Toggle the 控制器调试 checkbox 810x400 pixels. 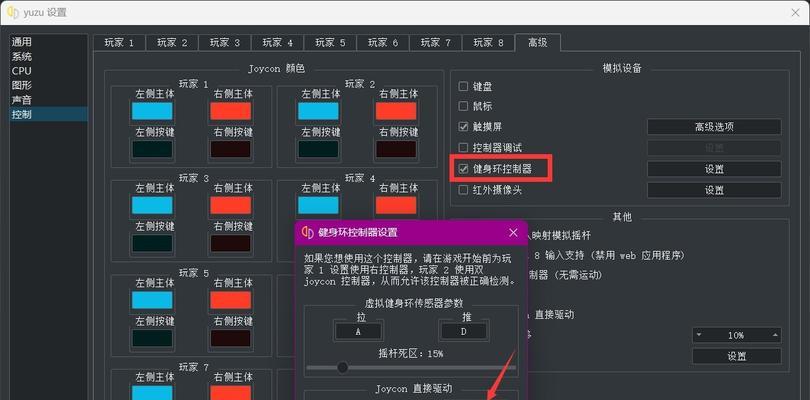(x=463, y=148)
